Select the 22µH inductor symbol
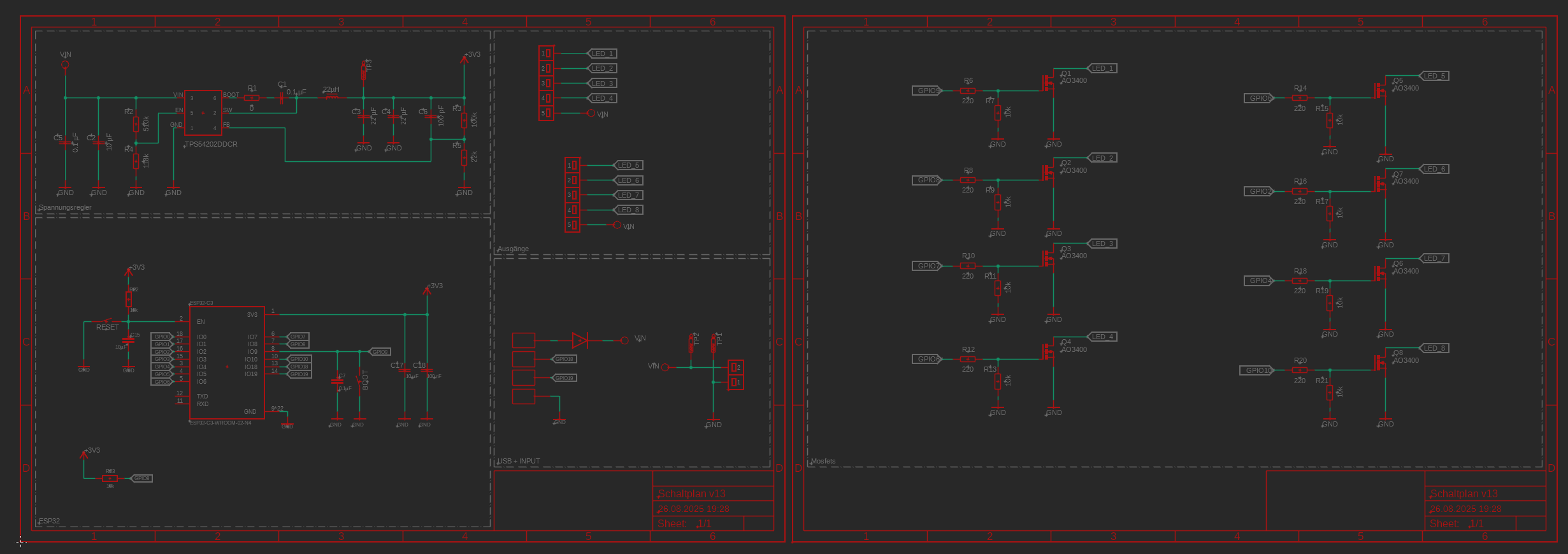Viewport: 1568px width, 554px height. 331,98
